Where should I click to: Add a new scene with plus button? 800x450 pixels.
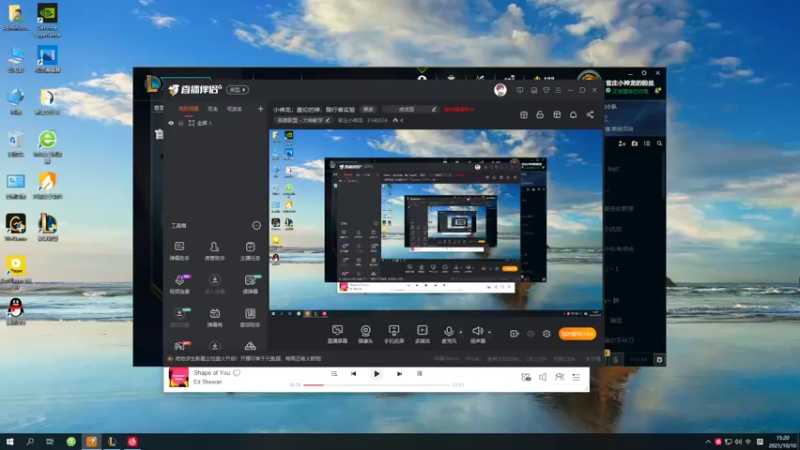(261, 109)
